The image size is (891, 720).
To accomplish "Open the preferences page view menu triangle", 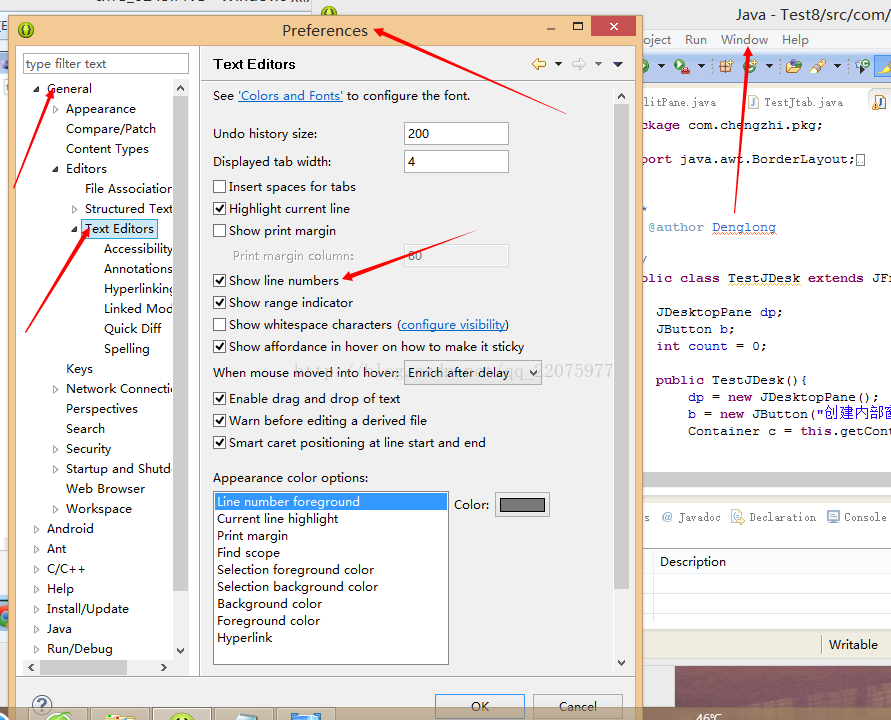I will pyautogui.click(x=618, y=64).
